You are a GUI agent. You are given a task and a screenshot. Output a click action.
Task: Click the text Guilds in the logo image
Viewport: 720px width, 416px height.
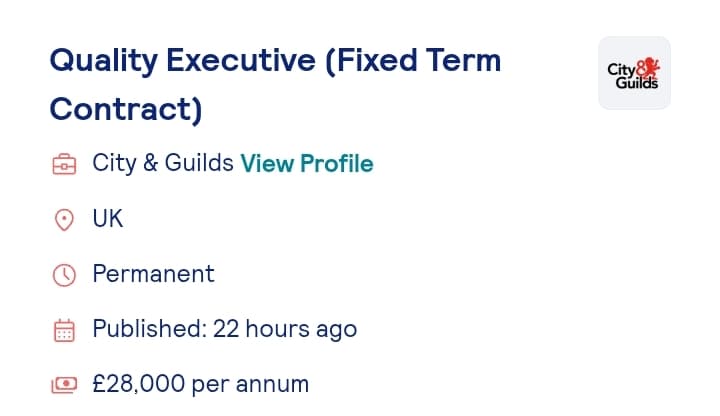[637, 83]
